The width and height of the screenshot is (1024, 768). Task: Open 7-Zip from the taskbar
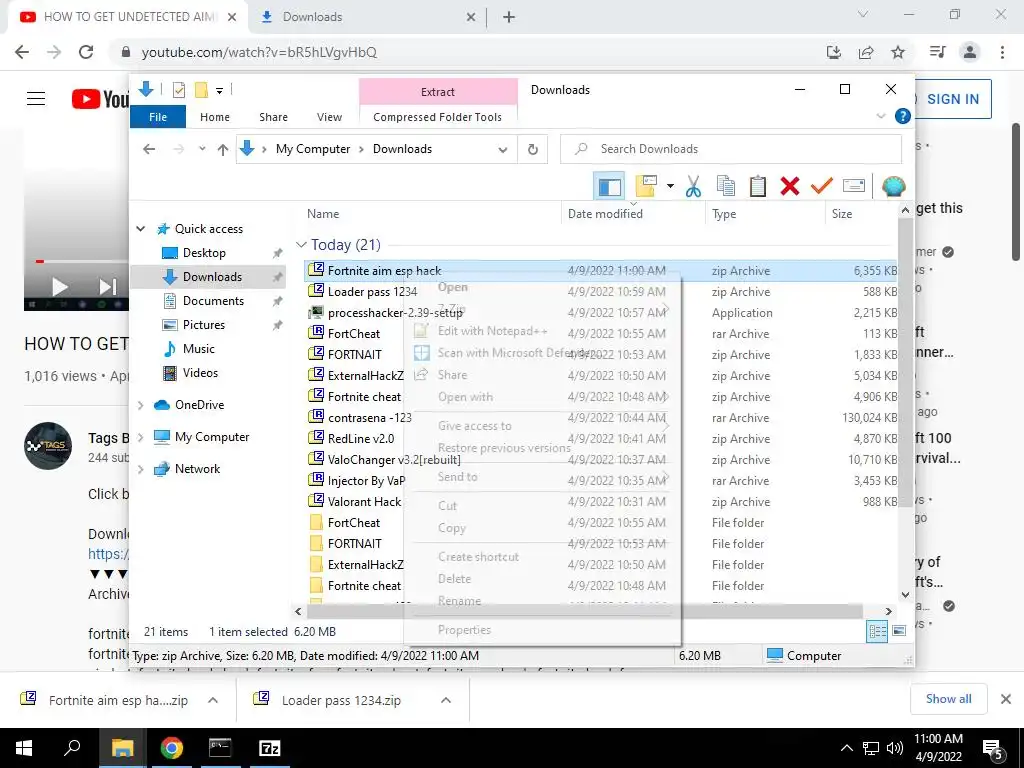(x=270, y=748)
